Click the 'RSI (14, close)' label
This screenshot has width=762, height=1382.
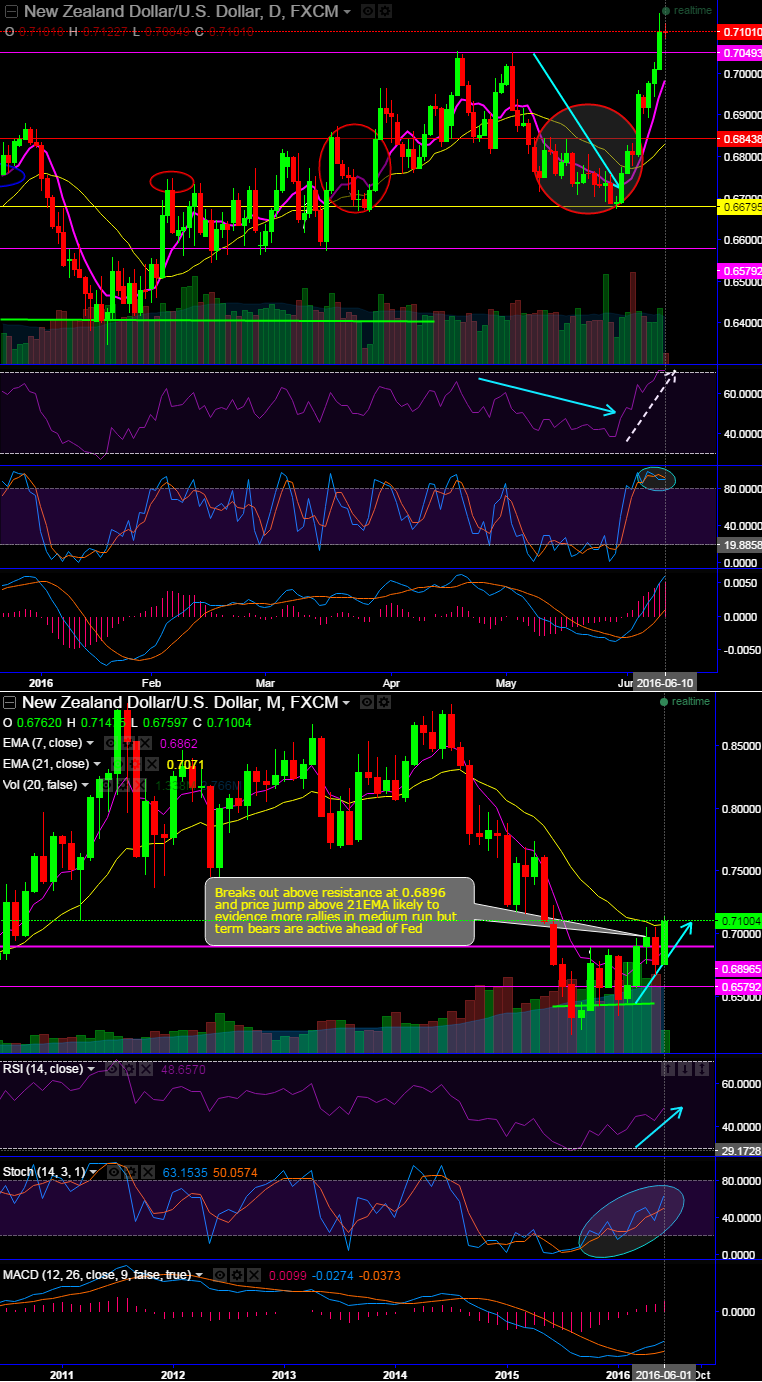coord(43,1069)
